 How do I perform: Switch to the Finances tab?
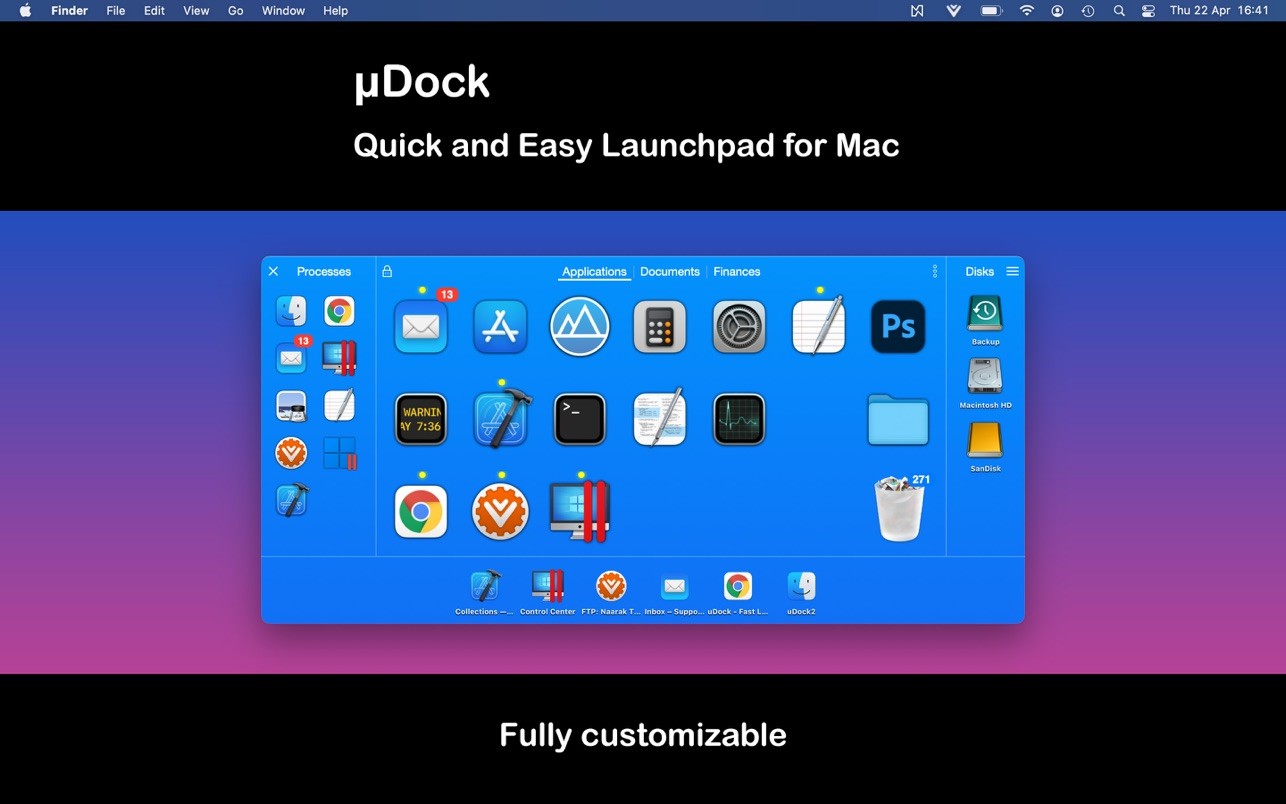[x=737, y=271]
